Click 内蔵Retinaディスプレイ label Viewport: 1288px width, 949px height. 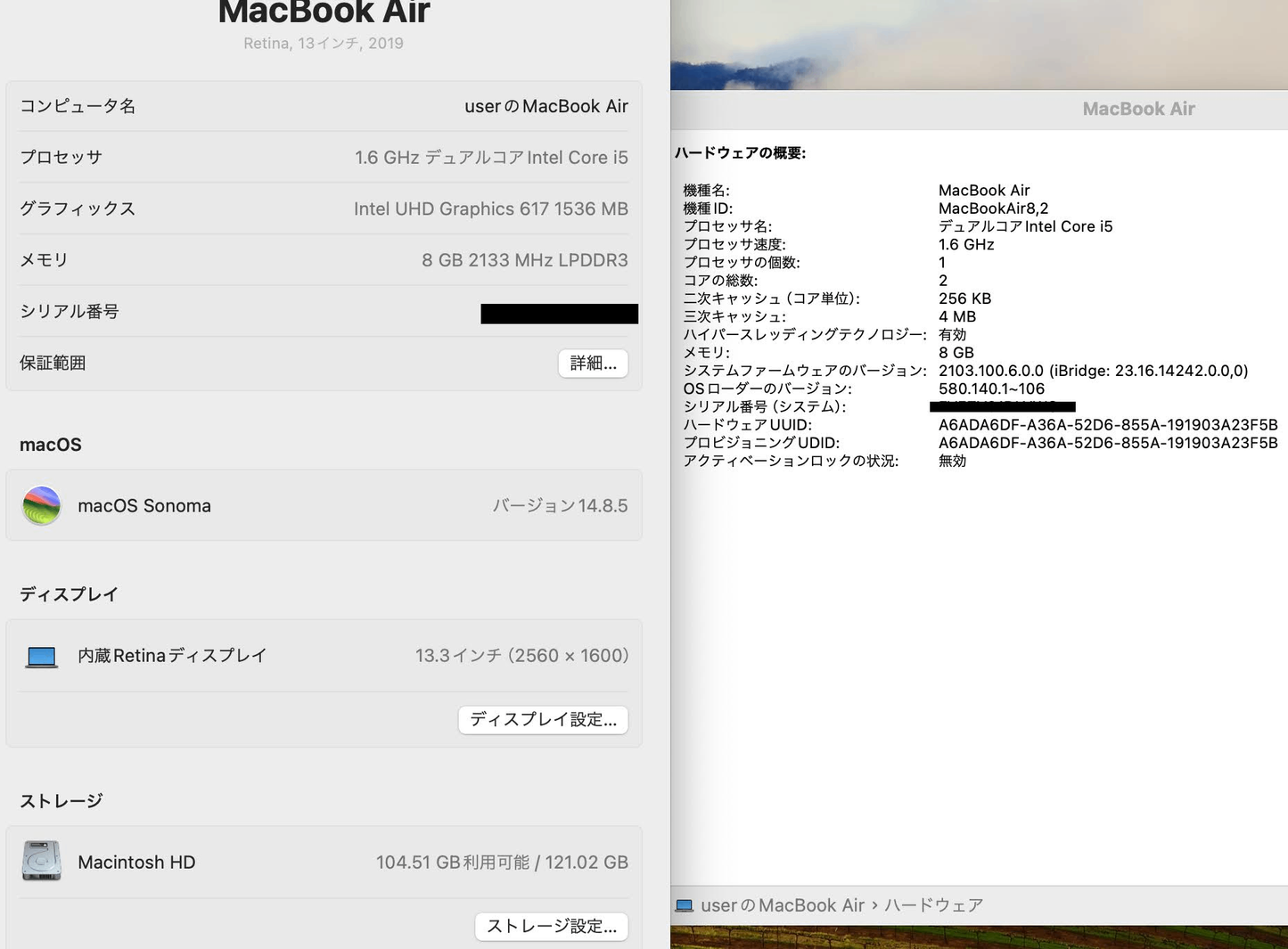(x=172, y=656)
